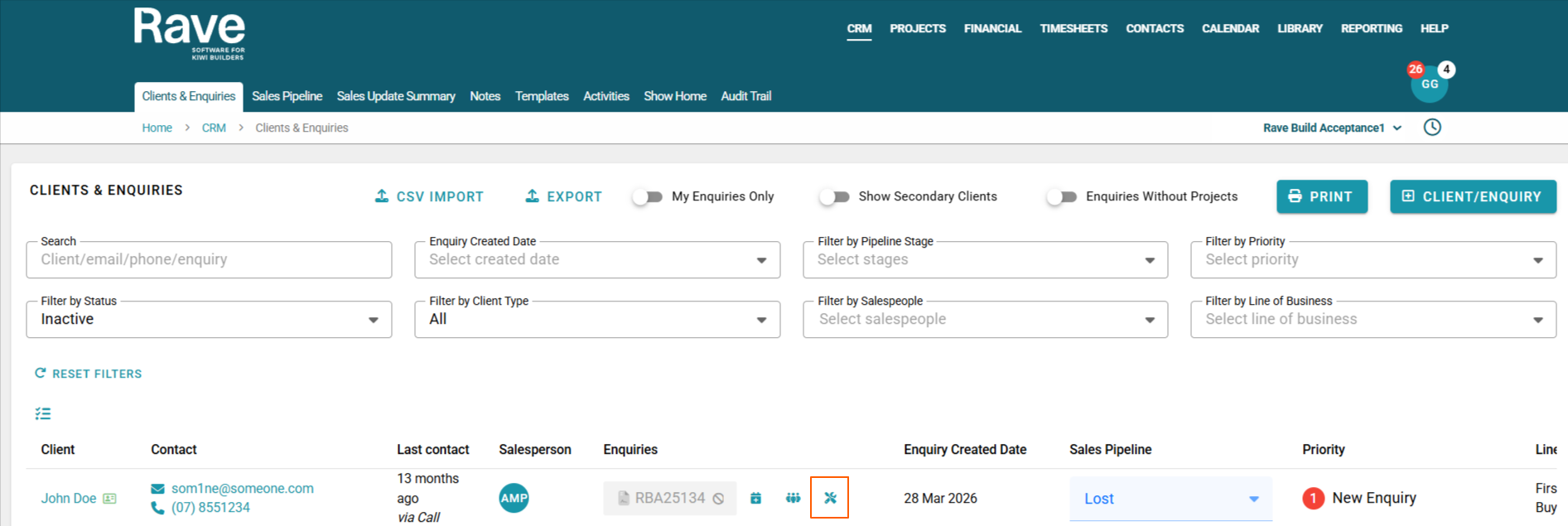The height and width of the screenshot is (526, 1568).
Task: Open the clock icon beside Rave Build Acceptance1
Action: tap(1432, 128)
